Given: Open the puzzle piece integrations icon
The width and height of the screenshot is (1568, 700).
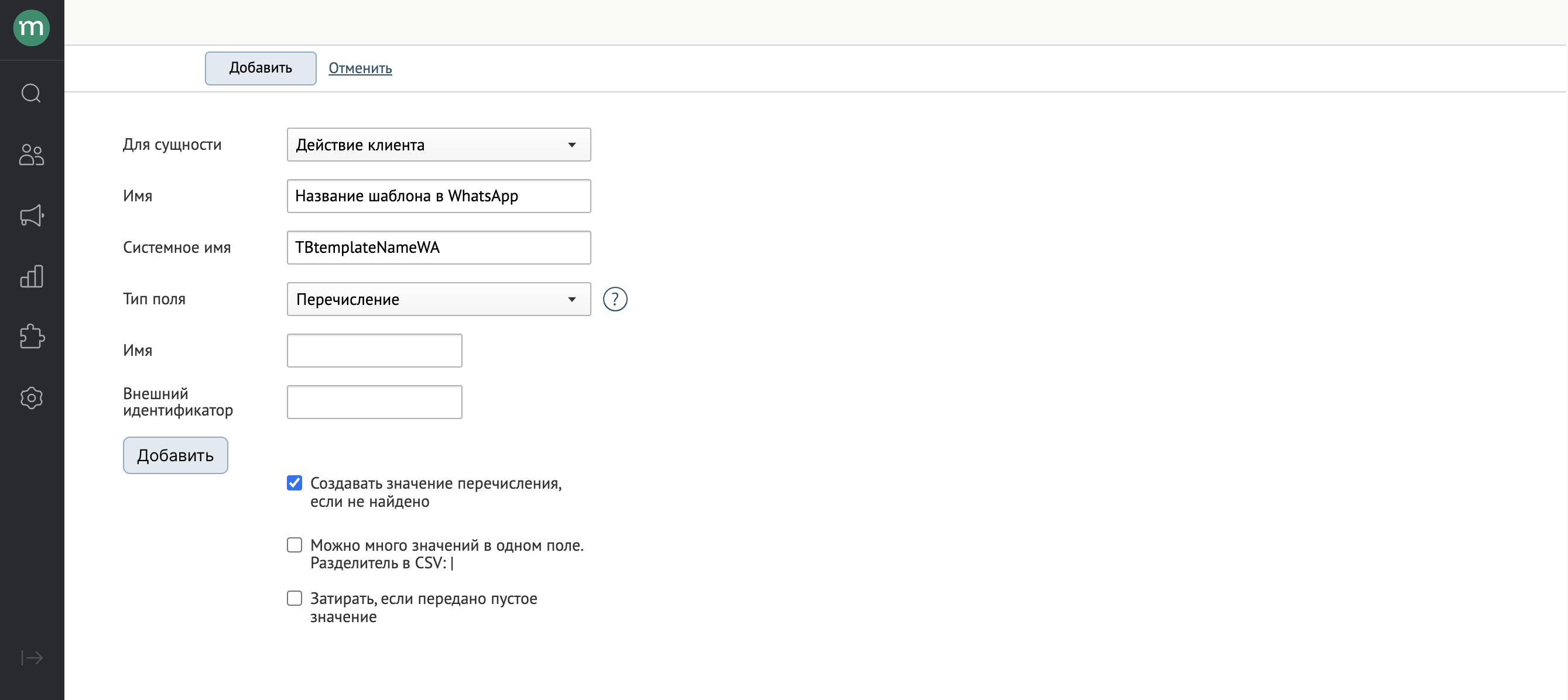Looking at the screenshot, I should [x=32, y=337].
